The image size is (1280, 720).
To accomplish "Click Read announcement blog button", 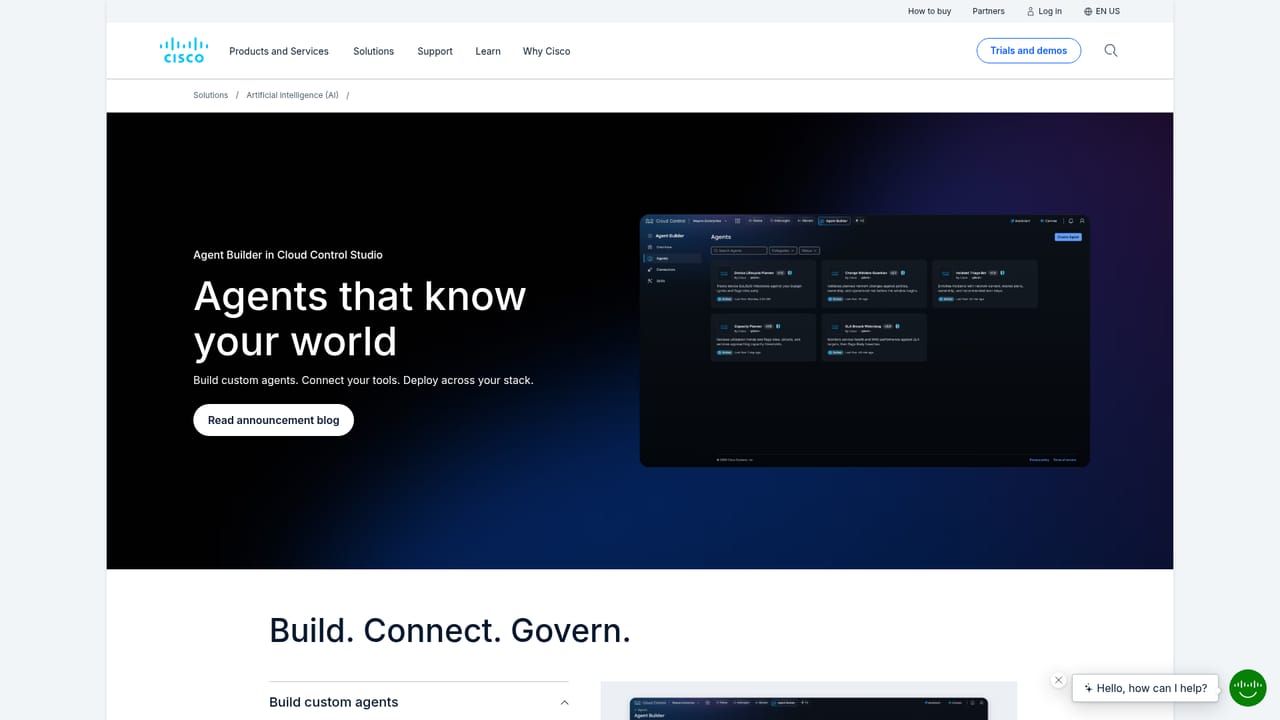I will point(273,420).
